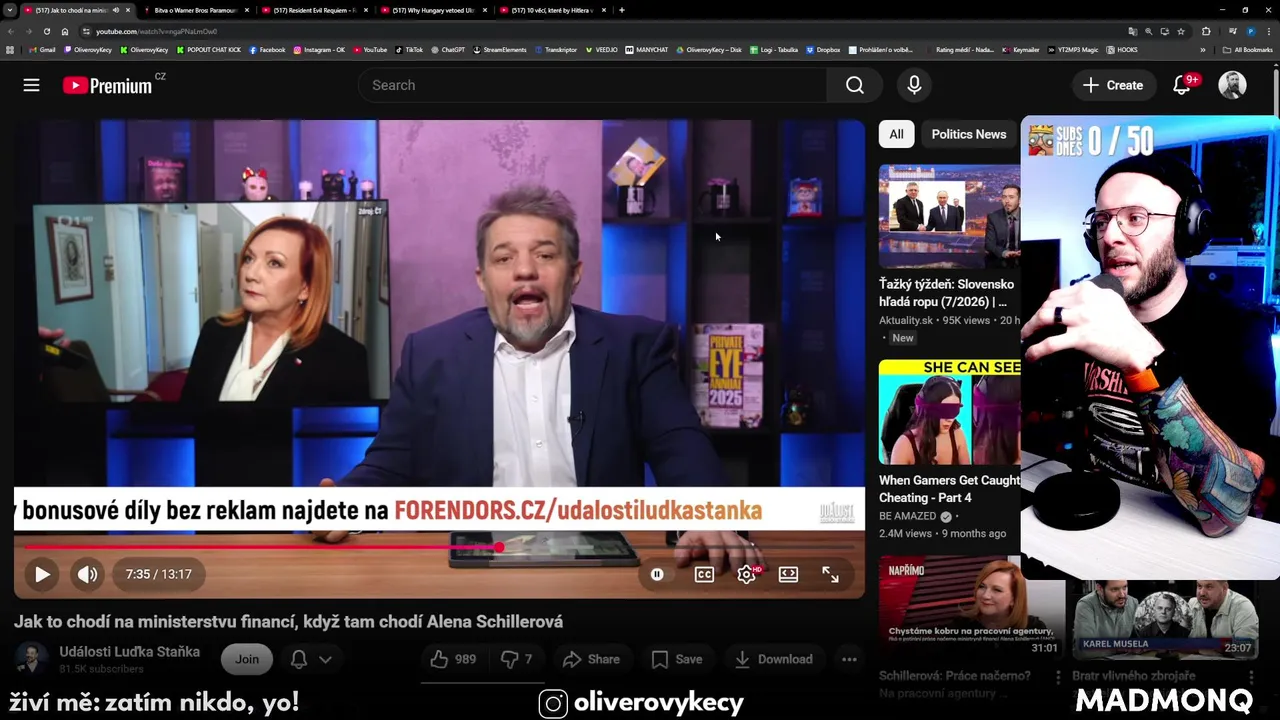Close the Jak to chodí na ministerstvu tab

coord(128,10)
